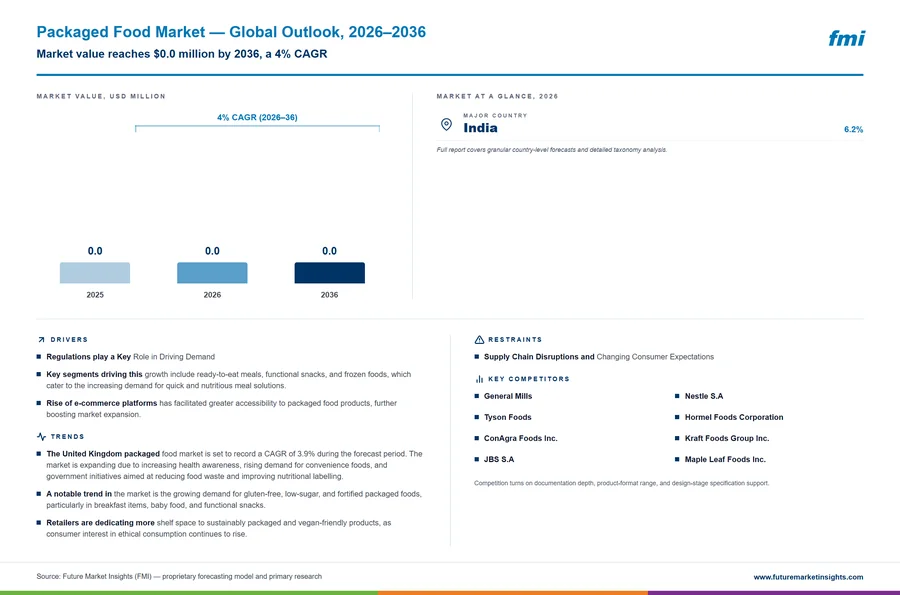Click the 2026 axis label
The width and height of the screenshot is (900, 595).
point(212,295)
